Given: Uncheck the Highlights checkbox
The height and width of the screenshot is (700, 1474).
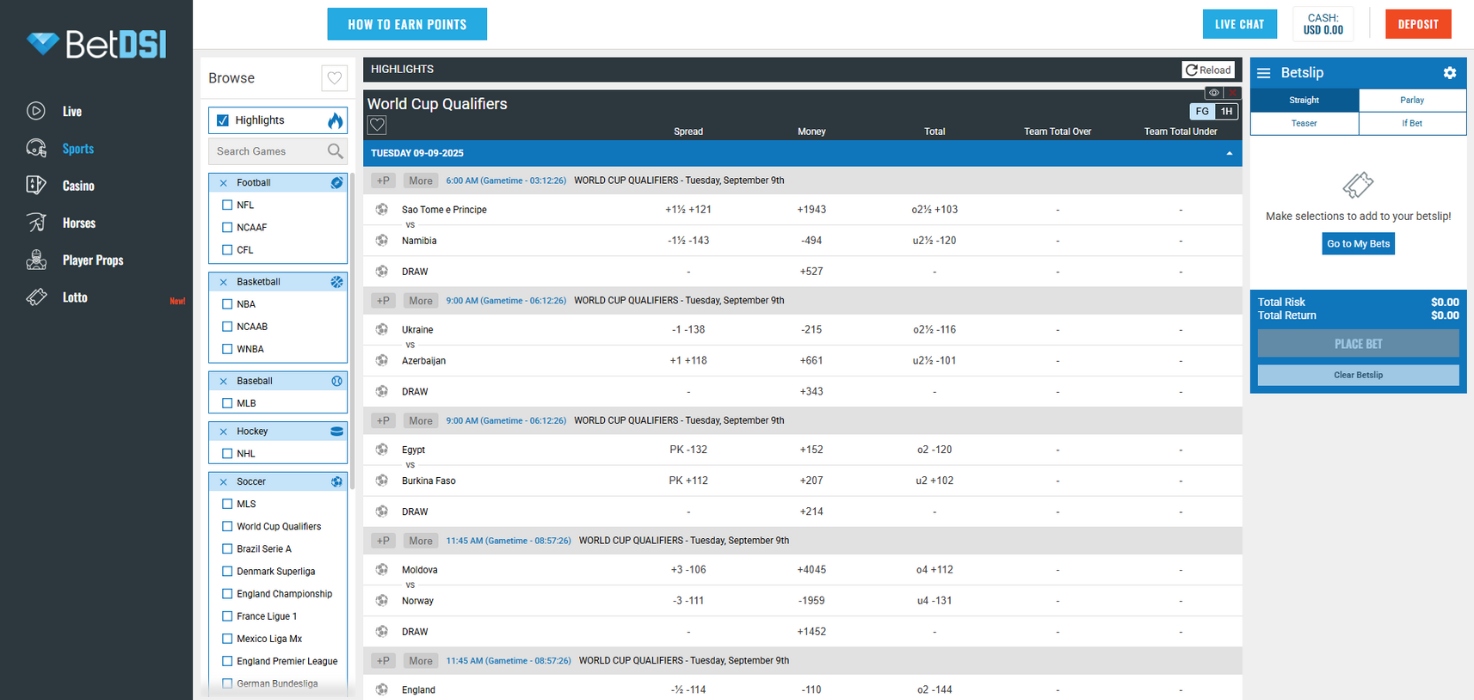Looking at the screenshot, I should tap(223, 120).
